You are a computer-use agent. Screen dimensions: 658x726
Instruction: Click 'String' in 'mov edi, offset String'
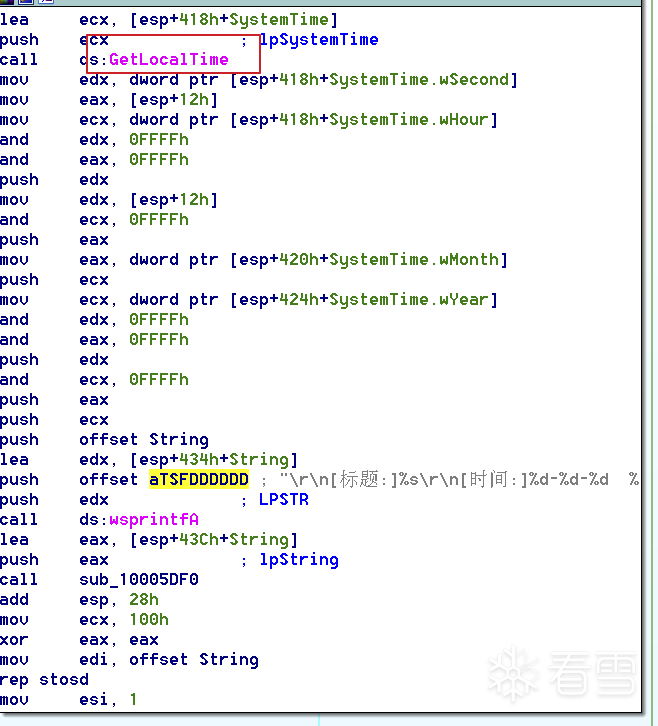[x=229, y=660]
